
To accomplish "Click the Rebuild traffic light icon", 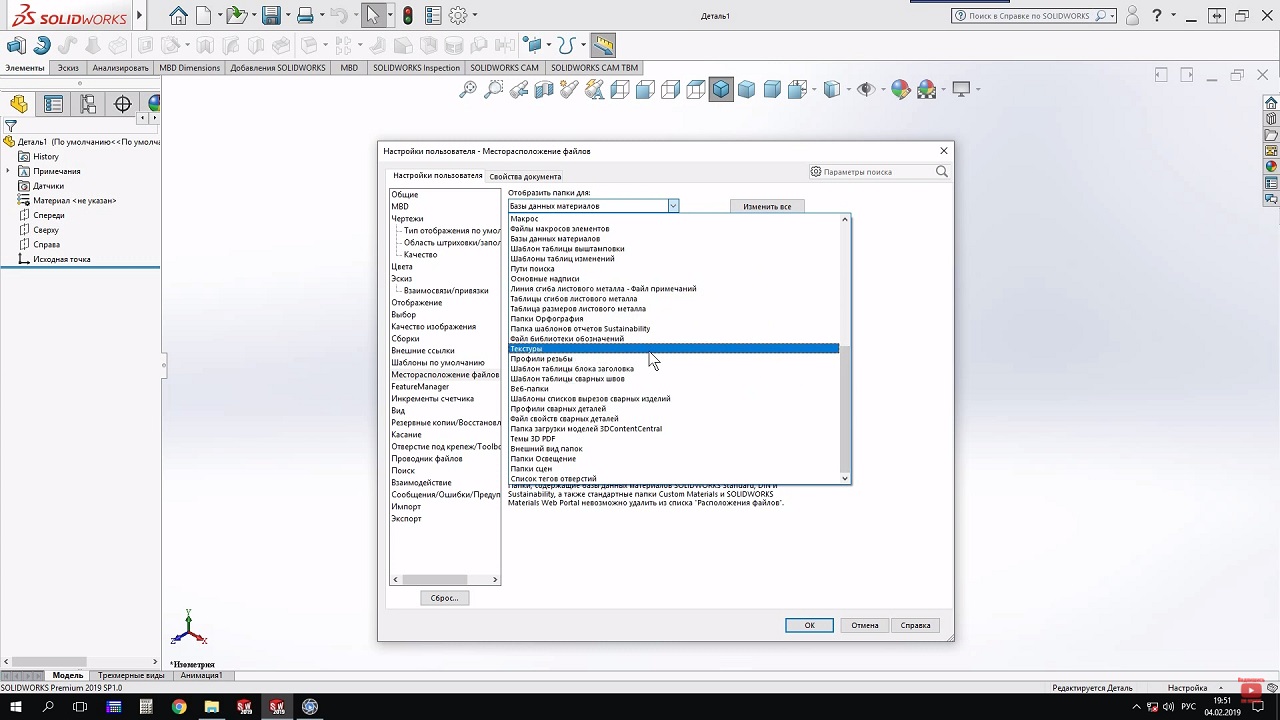I will pyautogui.click(x=408, y=15).
